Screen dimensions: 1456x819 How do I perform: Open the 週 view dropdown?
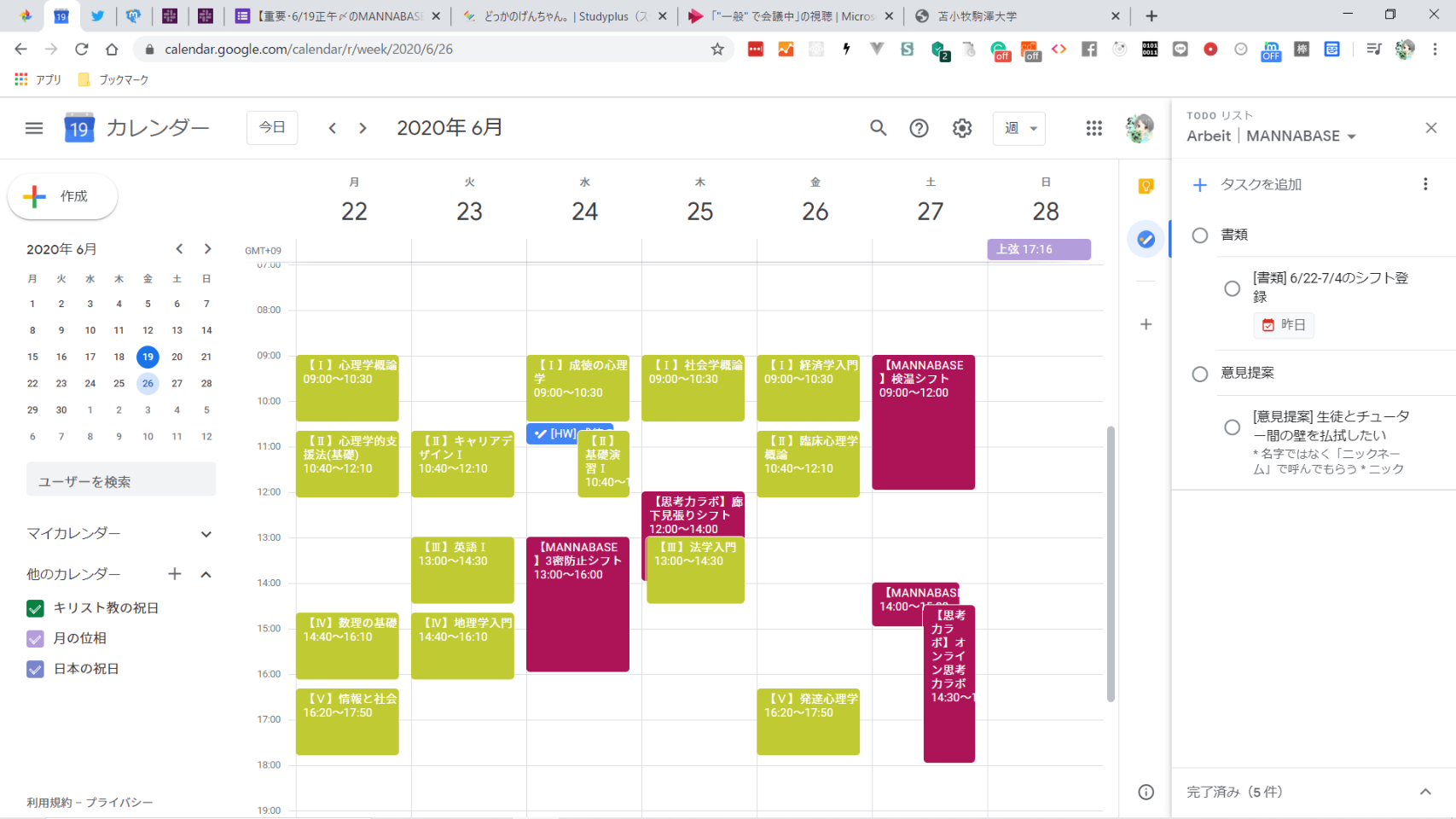tap(1019, 128)
